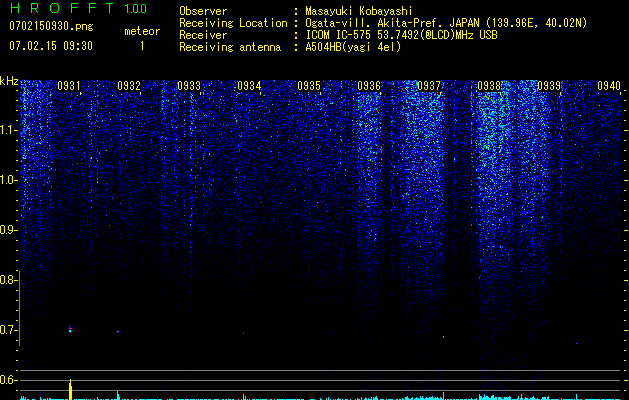Click the 1.0 kHz axis label
629x400 pixels.
tap(7, 180)
